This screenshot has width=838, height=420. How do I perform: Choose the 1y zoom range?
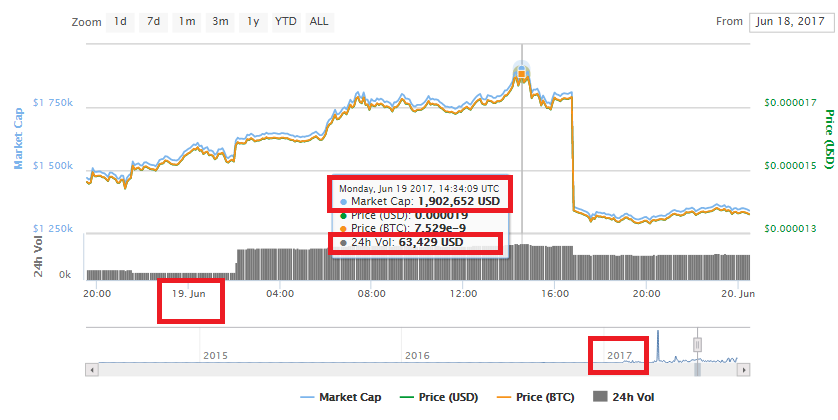[253, 21]
